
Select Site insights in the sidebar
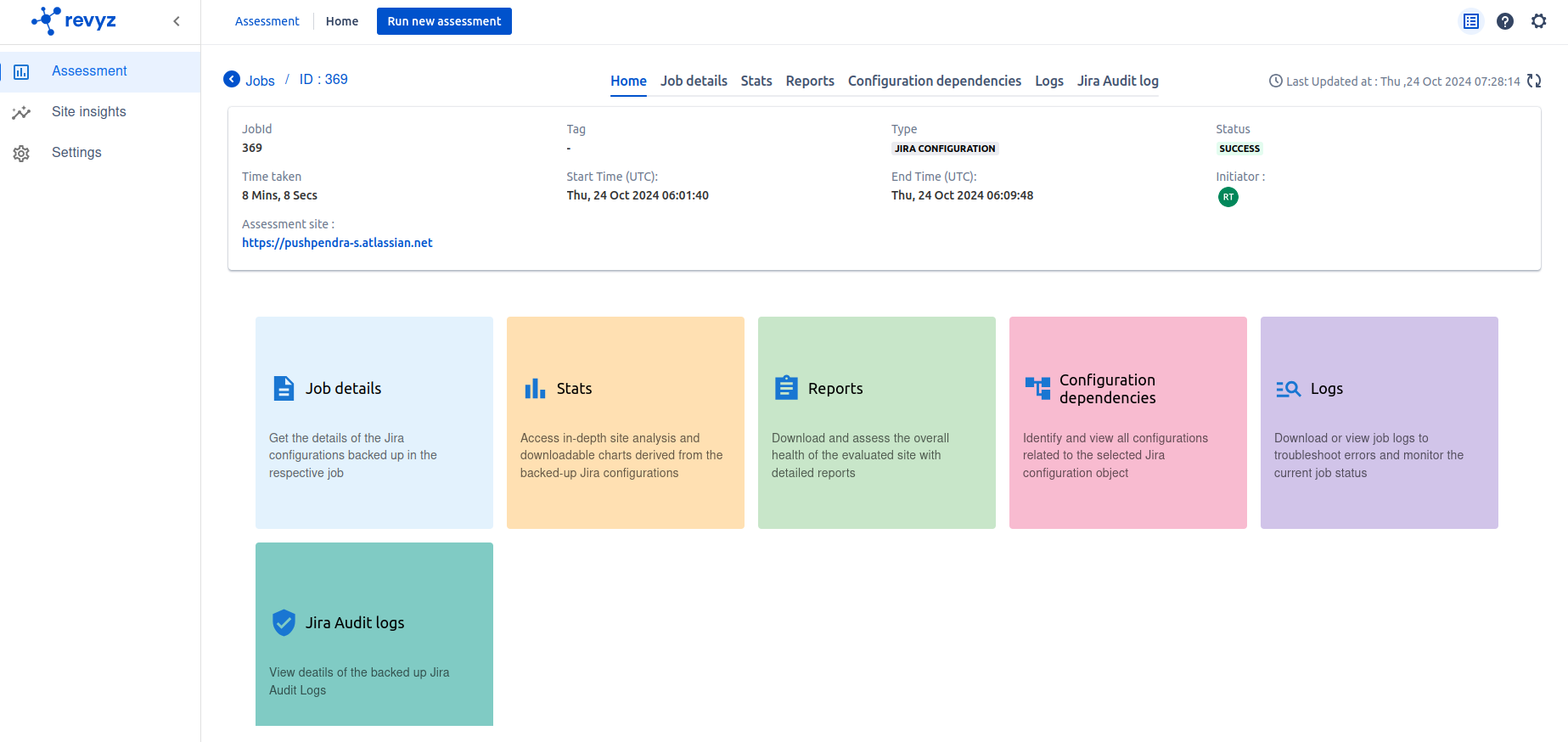tap(88, 112)
